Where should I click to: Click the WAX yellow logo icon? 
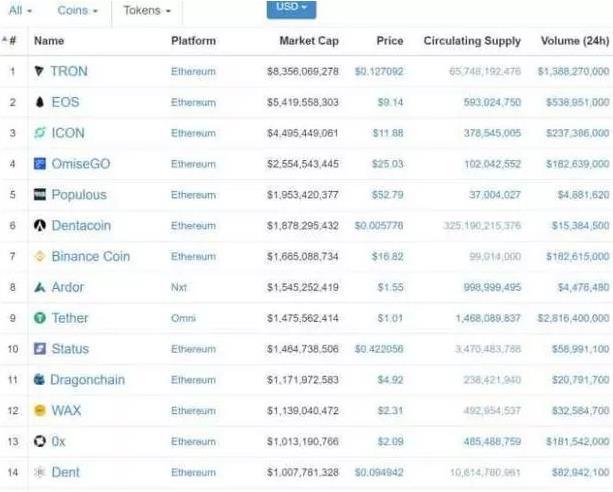pos(39,410)
